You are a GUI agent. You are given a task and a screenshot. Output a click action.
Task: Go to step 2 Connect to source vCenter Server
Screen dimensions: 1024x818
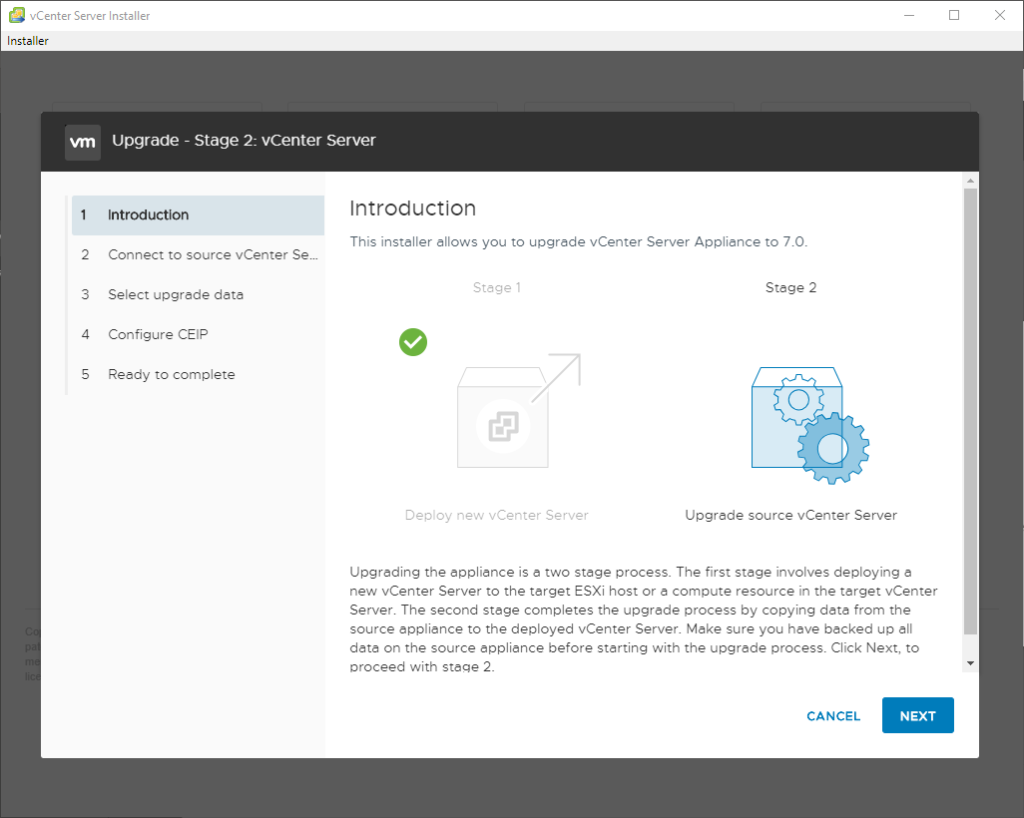[x=198, y=255]
